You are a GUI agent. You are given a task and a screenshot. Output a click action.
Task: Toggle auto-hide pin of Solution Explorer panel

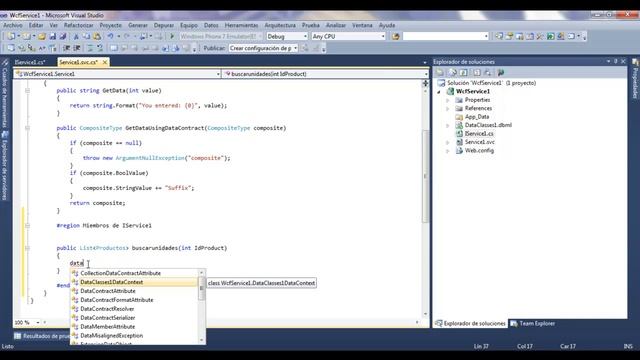tap(616, 61)
